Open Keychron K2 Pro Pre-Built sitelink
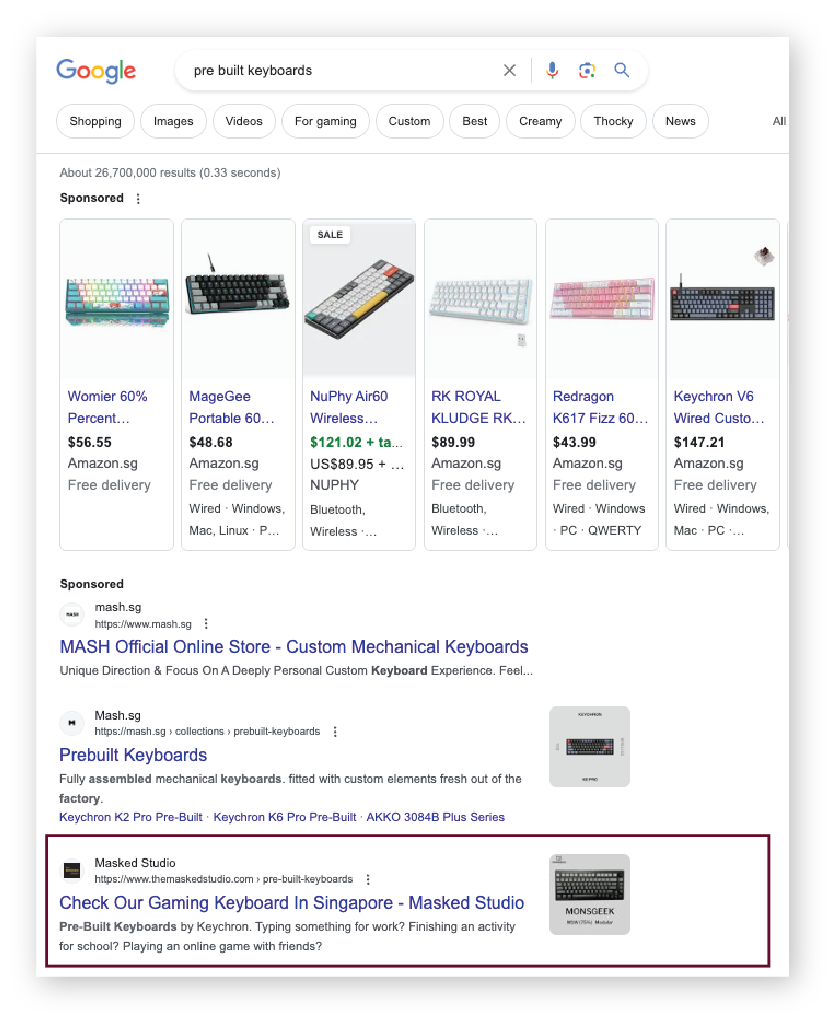This screenshot has width=836, height=1024. [131, 817]
